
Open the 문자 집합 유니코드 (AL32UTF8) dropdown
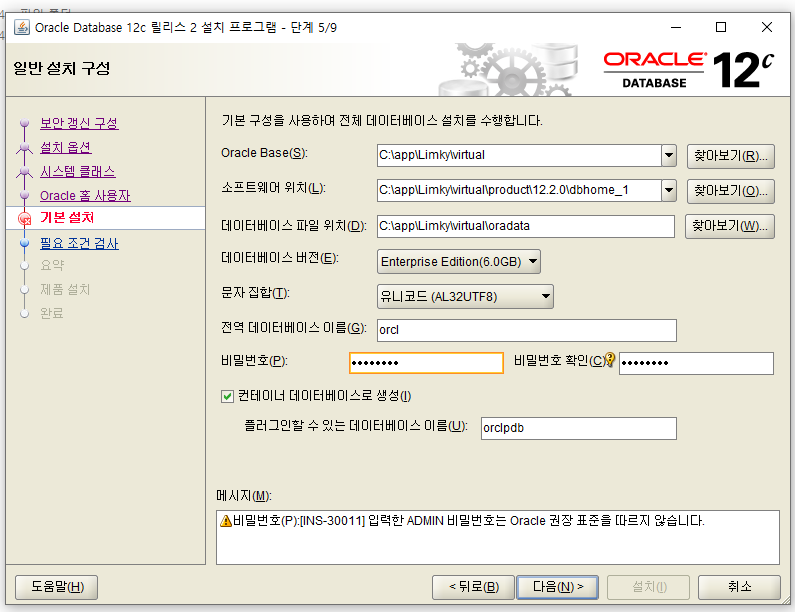(465, 297)
